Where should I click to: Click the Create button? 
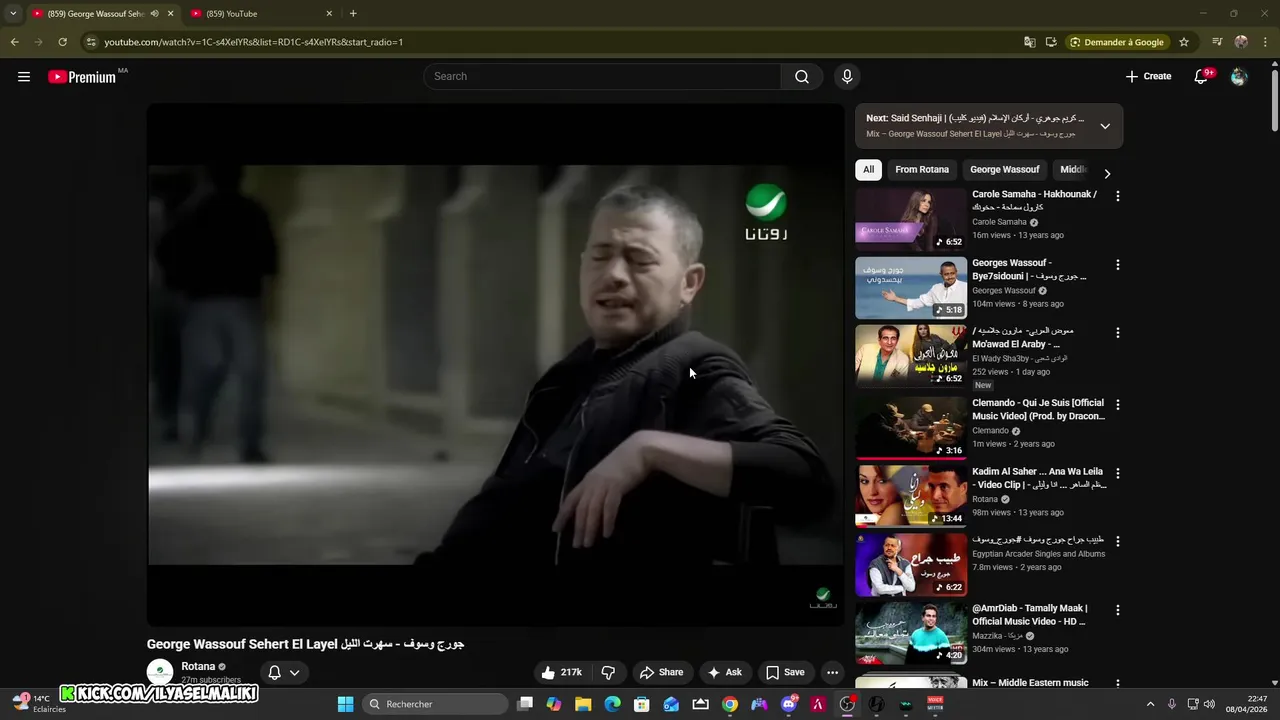tap(1148, 77)
